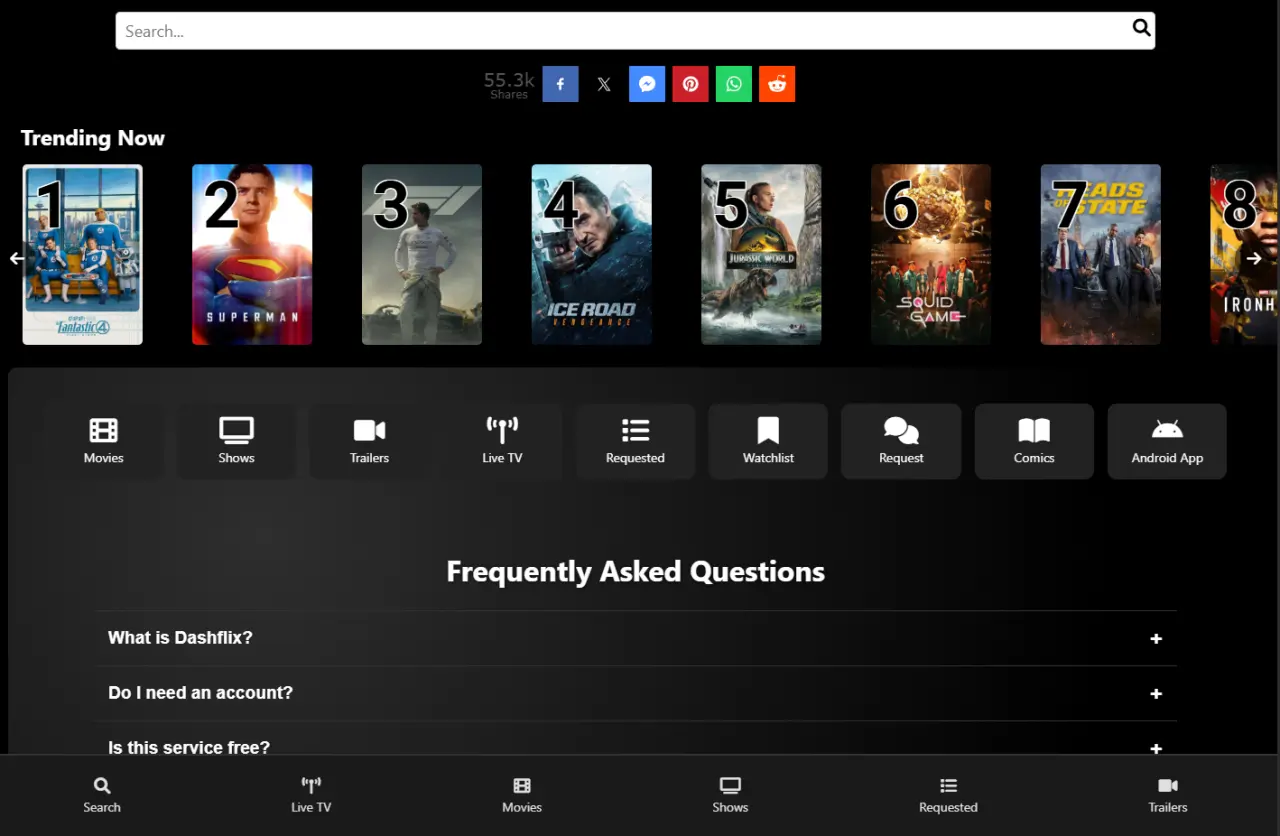Share on X (Twitter)
1280x836 pixels.
coord(604,84)
